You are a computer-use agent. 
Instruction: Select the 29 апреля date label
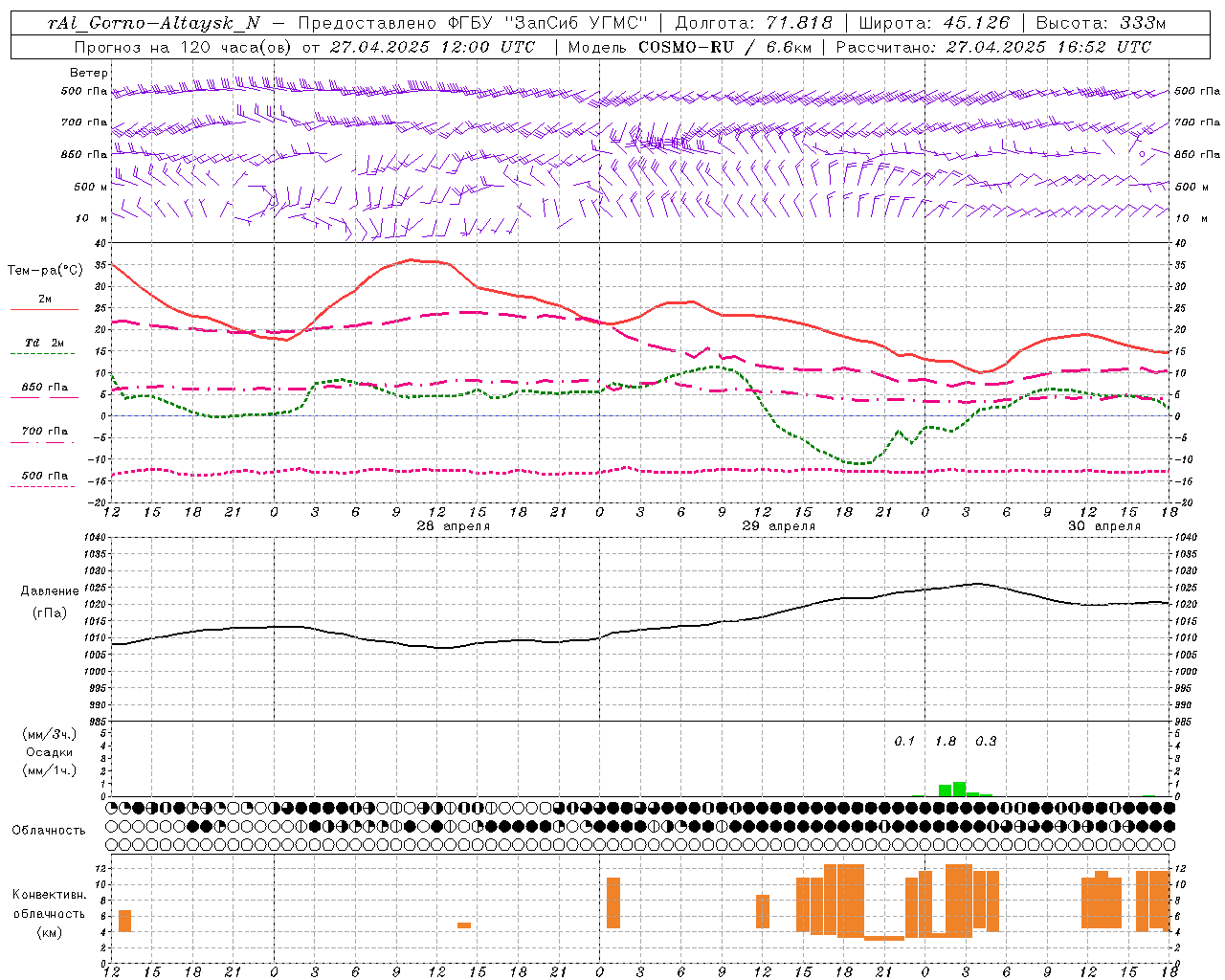point(779,526)
